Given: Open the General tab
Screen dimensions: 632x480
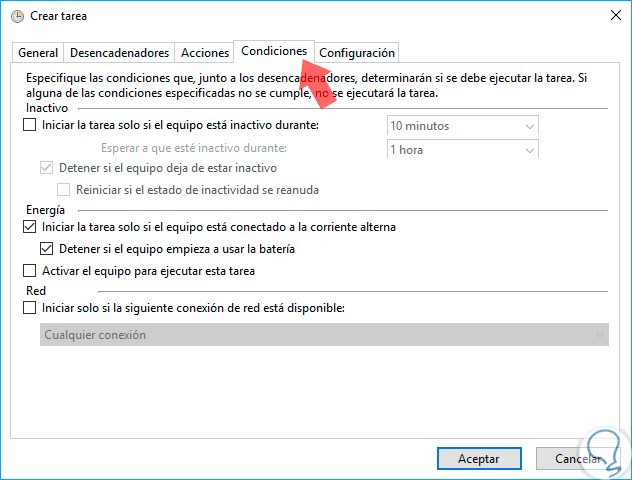Looking at the screenshot, I should (x=38, y=53).
